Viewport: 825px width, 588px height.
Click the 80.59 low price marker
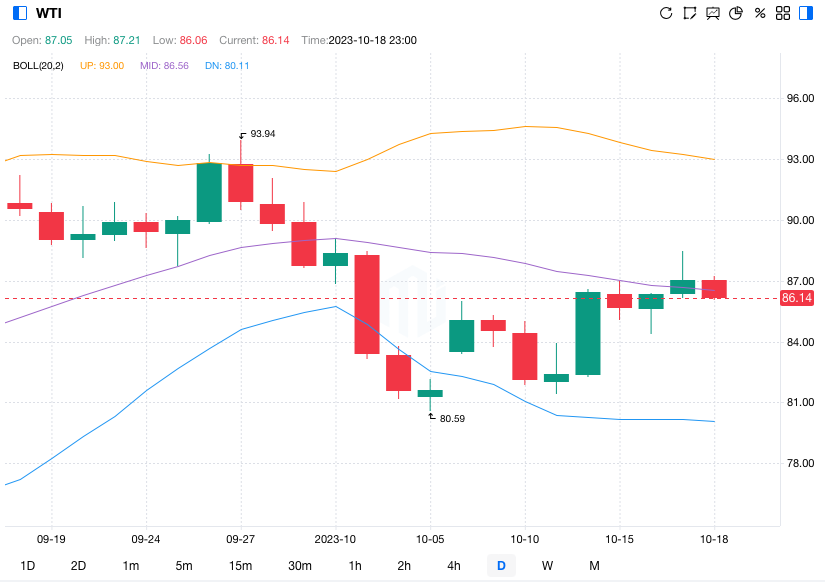(451, 418)
